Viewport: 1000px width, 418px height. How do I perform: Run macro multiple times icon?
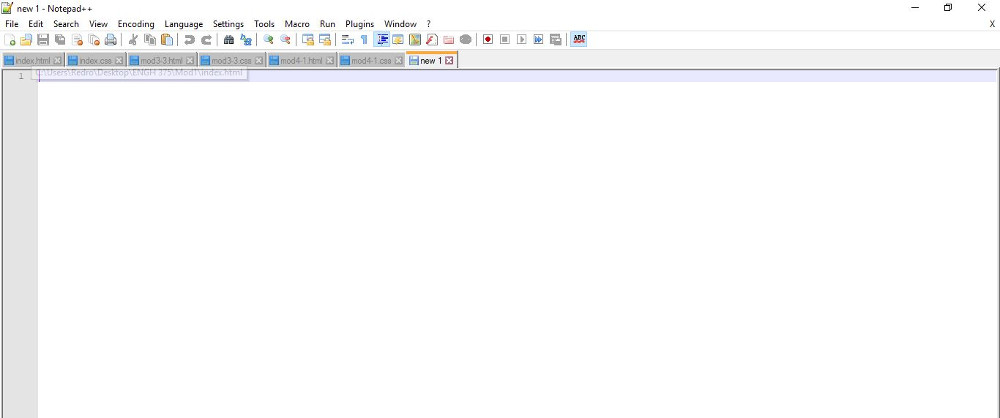538,40
